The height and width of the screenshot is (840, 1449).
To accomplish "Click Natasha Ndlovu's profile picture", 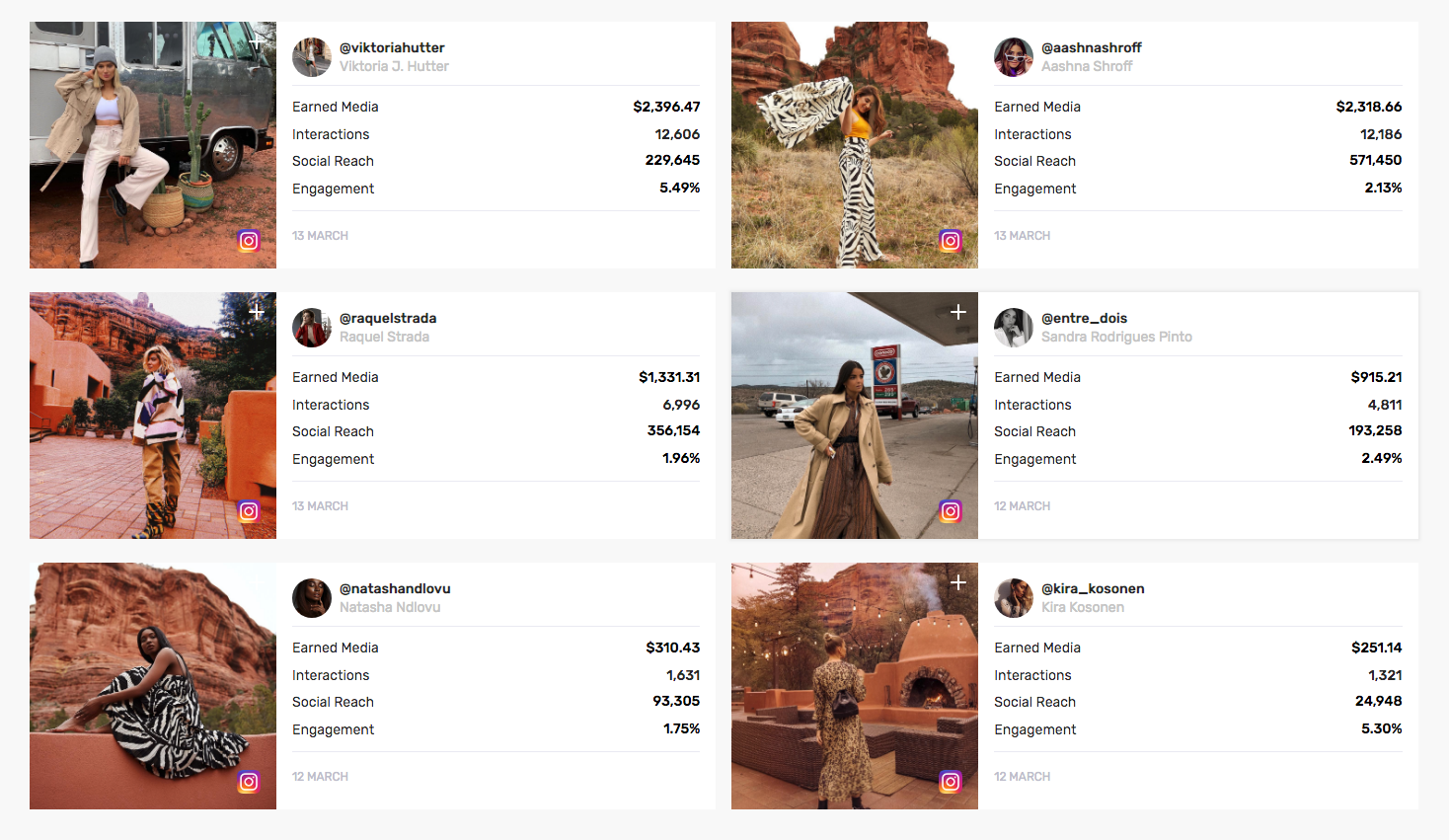I will [x=312, y=598].
